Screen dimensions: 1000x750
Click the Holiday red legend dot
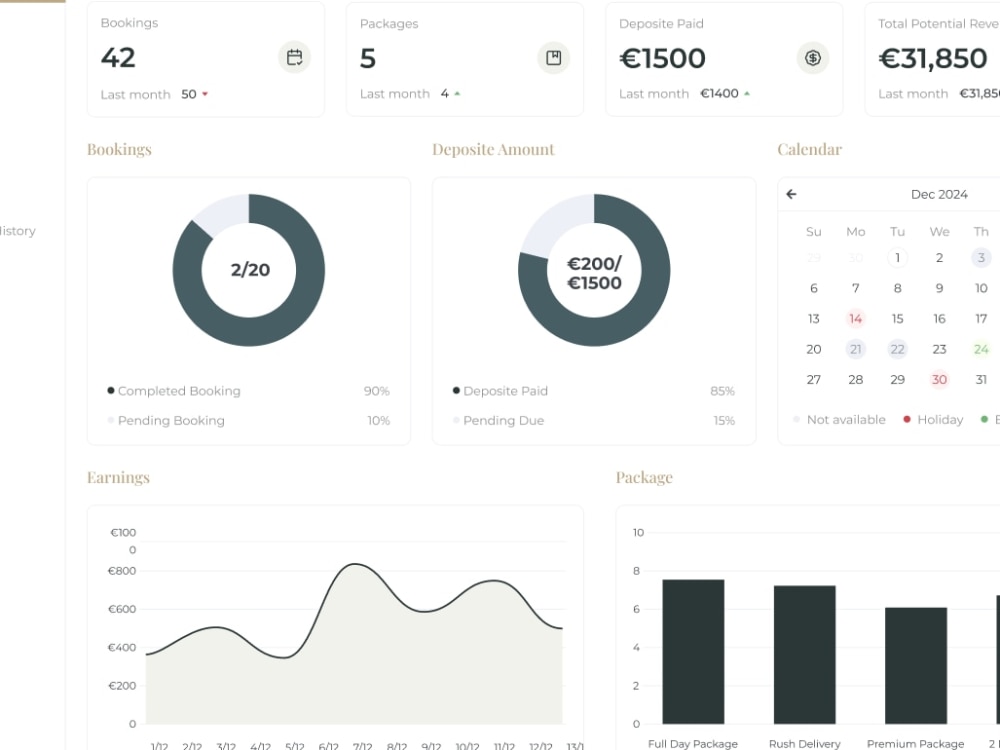click(907, 419)
